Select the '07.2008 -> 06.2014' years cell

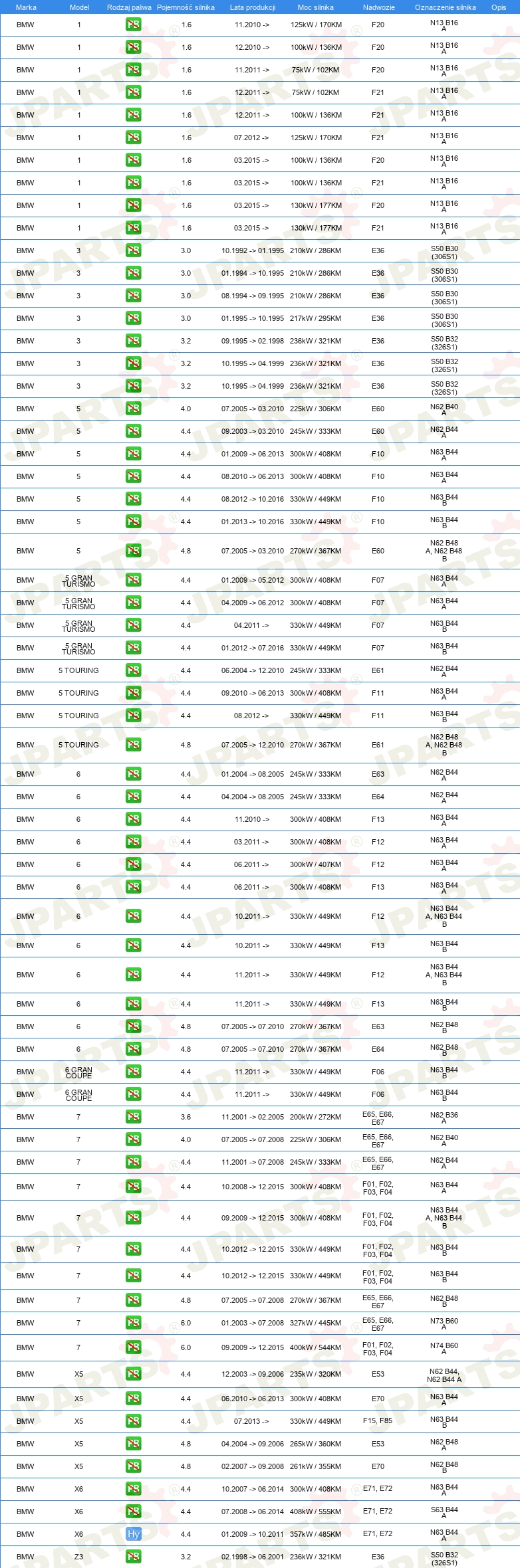tap(253, 1512)
